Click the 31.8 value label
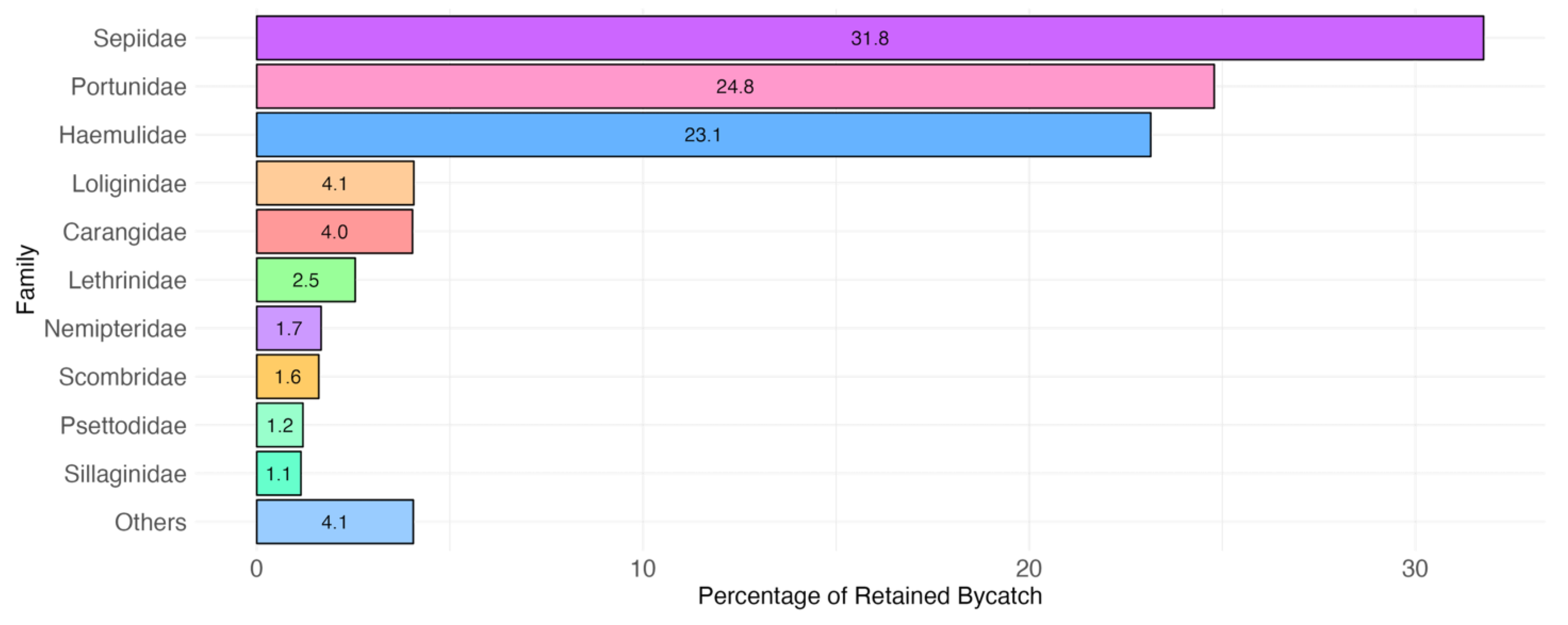The height and width of the screenshot is (625, 1568). pos(869,38)
